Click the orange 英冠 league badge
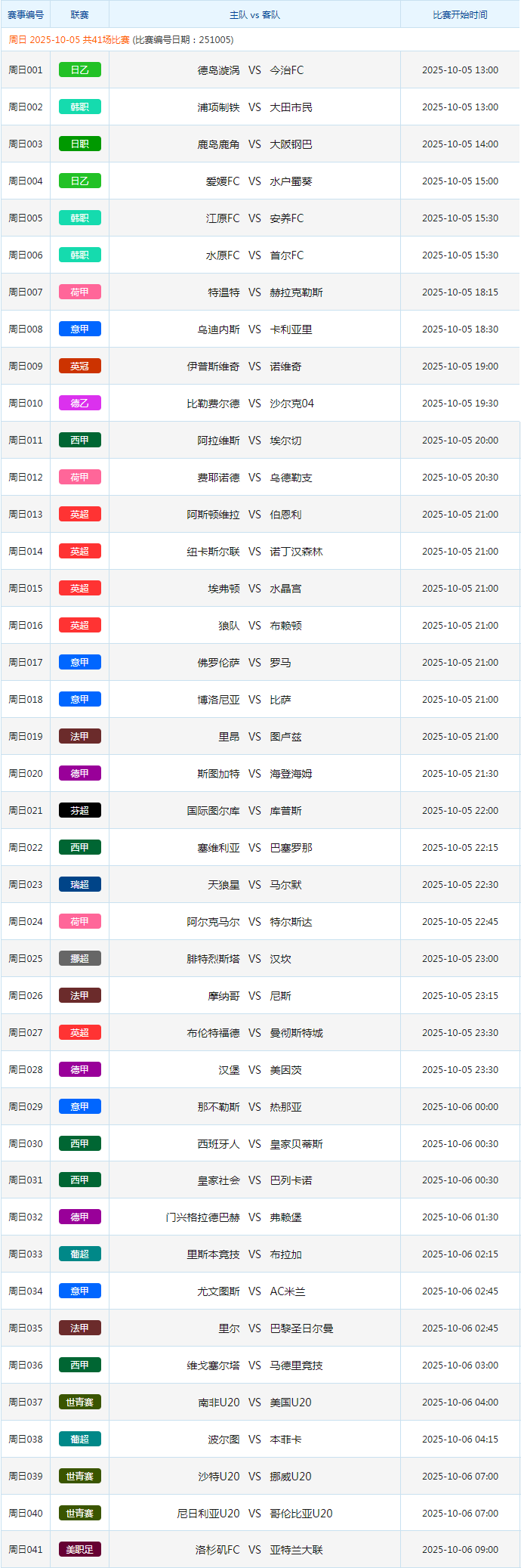The image size is (521, 1568). coord(79,366)
